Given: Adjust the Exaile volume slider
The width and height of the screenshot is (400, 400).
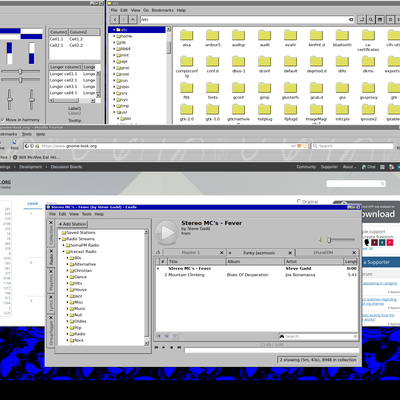Looking at the screenshot, I should [341, 240].
